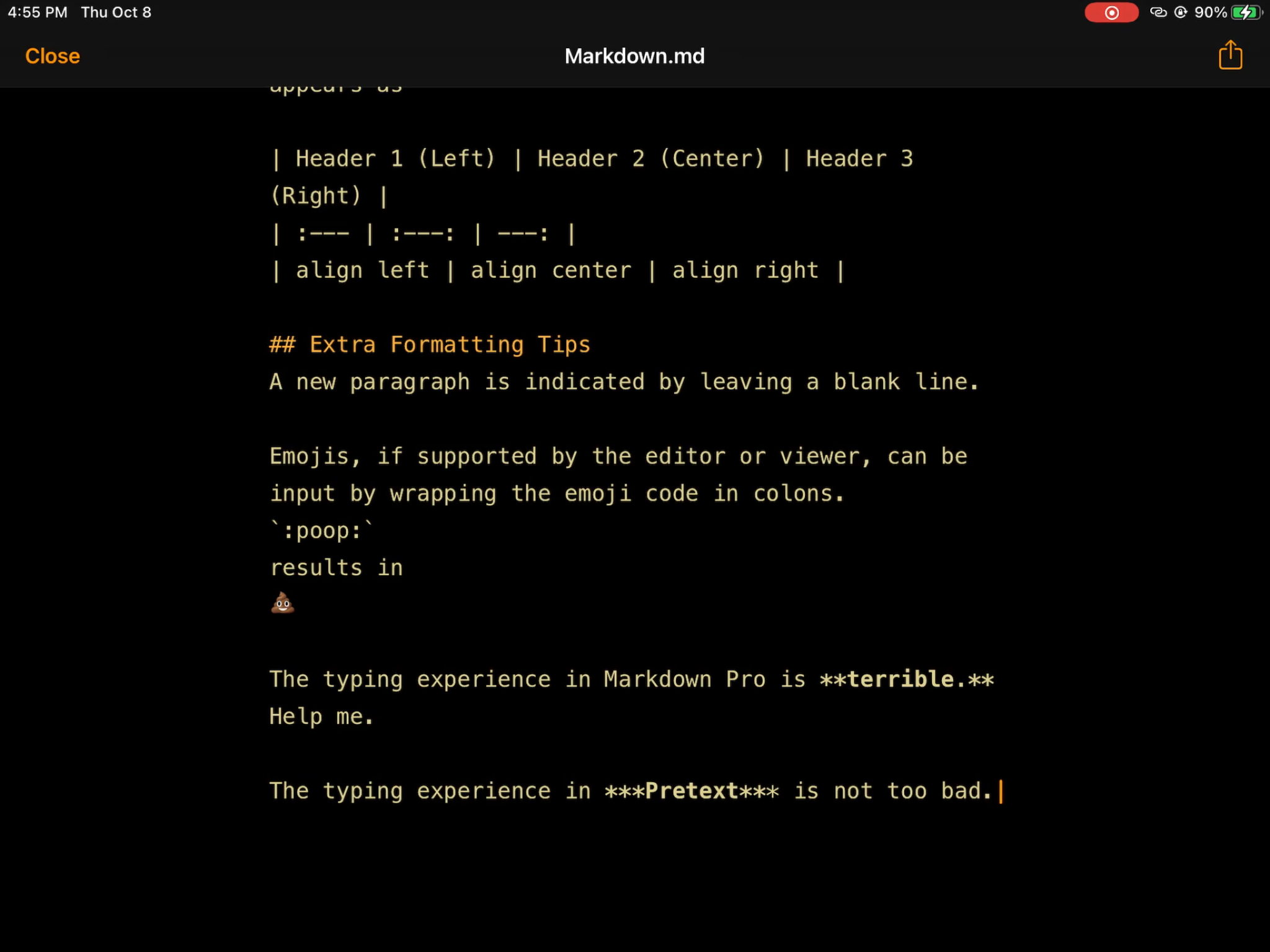Tap the Thu Oct 8 date
The height and width of the screenshot is (952, 1270).
(x=116, y=12)
